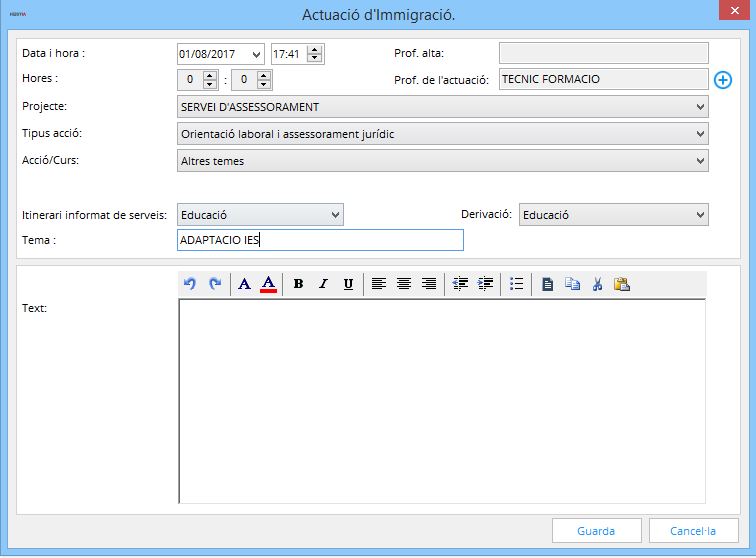The width and height of the screenshot is (756, 558).
Task: Click the redo arrow in text toolbar
Action: coord(214,284)
